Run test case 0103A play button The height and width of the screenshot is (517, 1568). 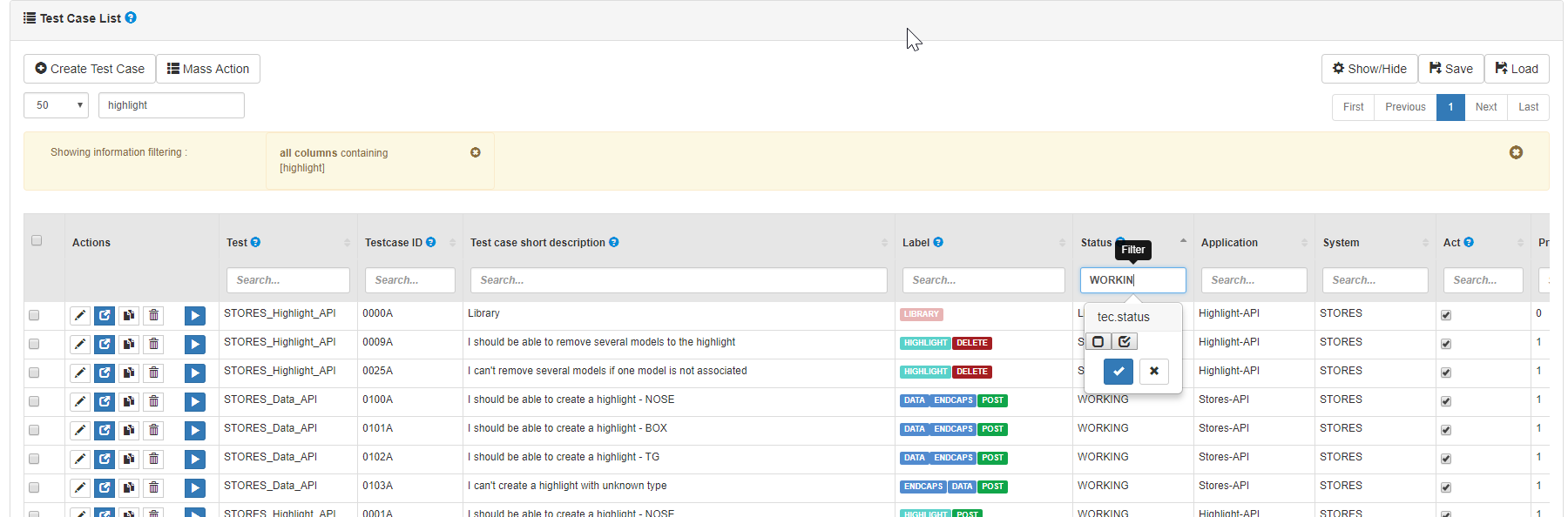click(195, 487)
